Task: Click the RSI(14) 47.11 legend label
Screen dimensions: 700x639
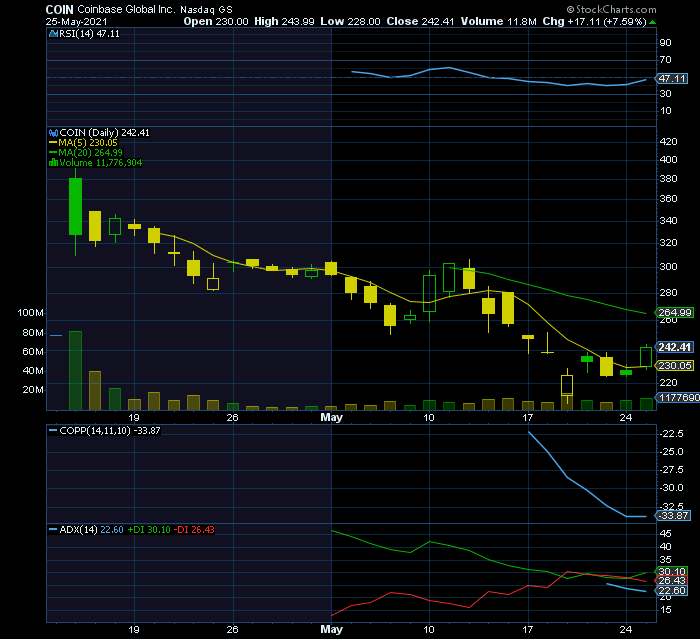Action: tap(89, 34)
